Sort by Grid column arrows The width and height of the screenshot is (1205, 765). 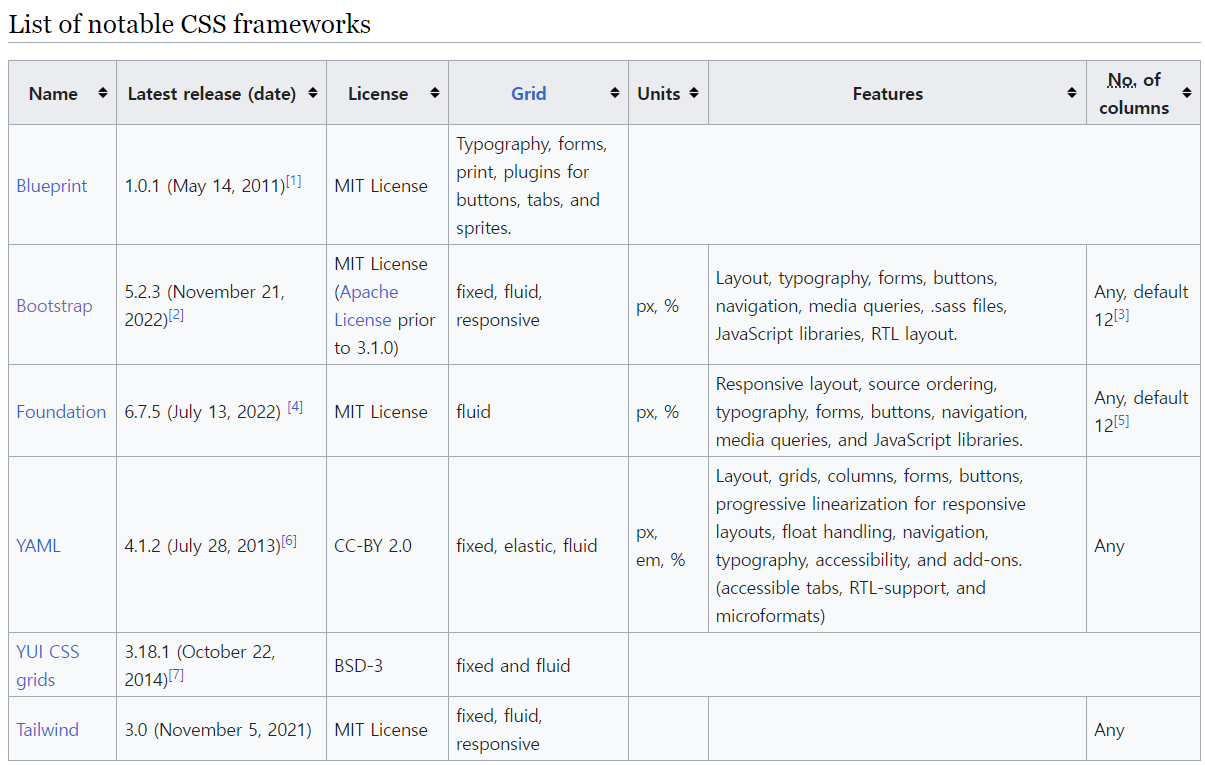[x=614, y=93]
